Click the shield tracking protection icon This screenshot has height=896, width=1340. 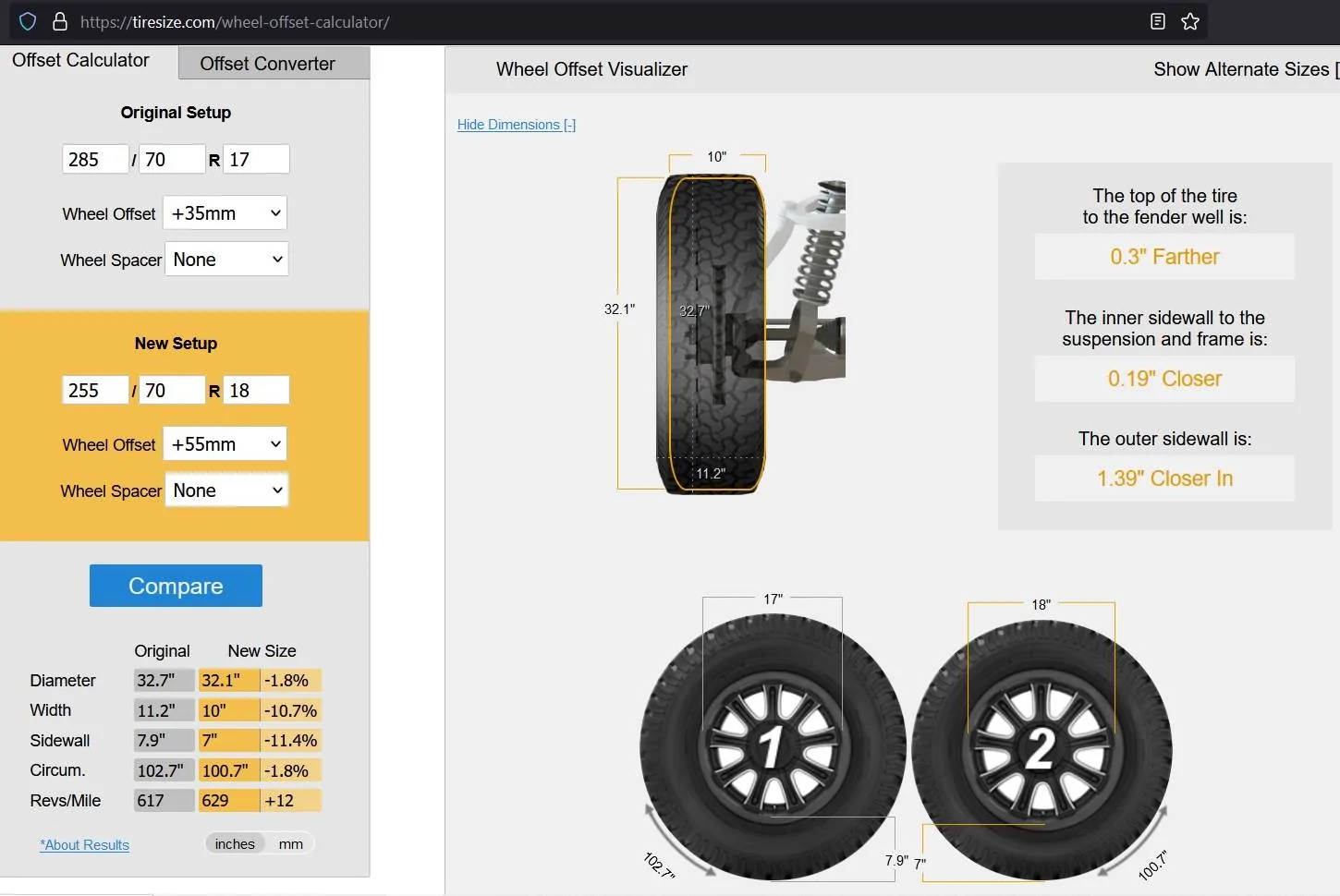(x=28, y=21)
